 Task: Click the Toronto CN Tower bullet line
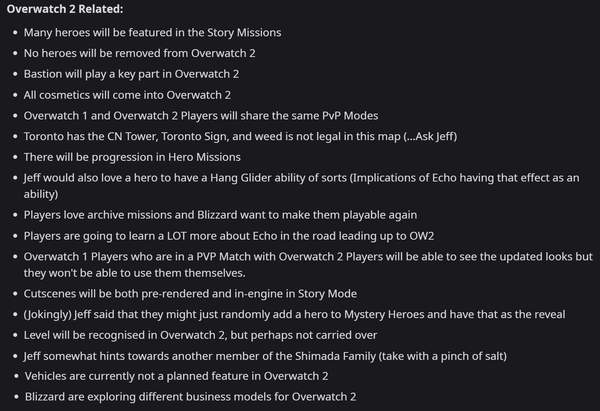tap(240, 136)
